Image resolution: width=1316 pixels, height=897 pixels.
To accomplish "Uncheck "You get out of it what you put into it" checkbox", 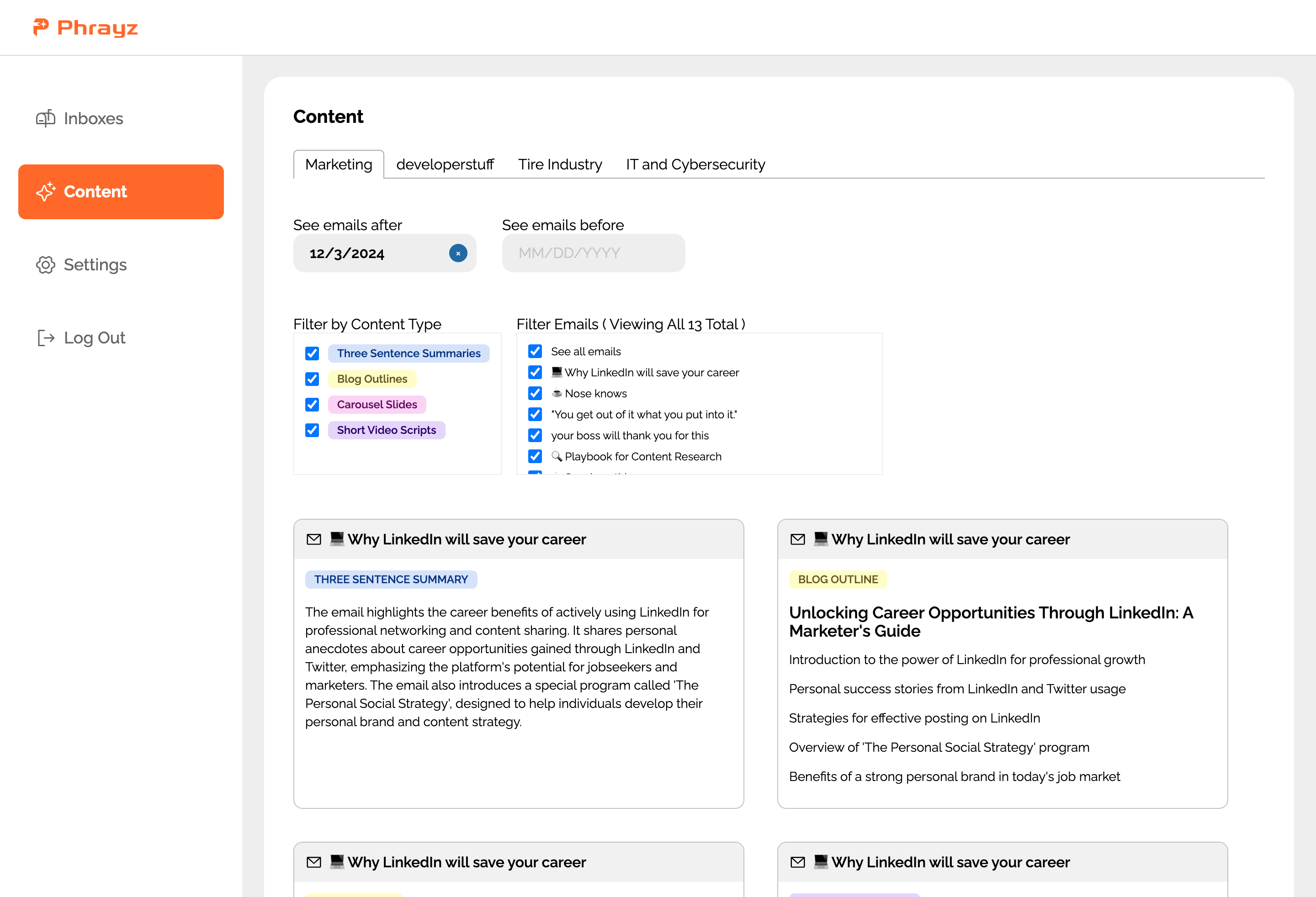I will pyautogui.click(x=535, y=414).
